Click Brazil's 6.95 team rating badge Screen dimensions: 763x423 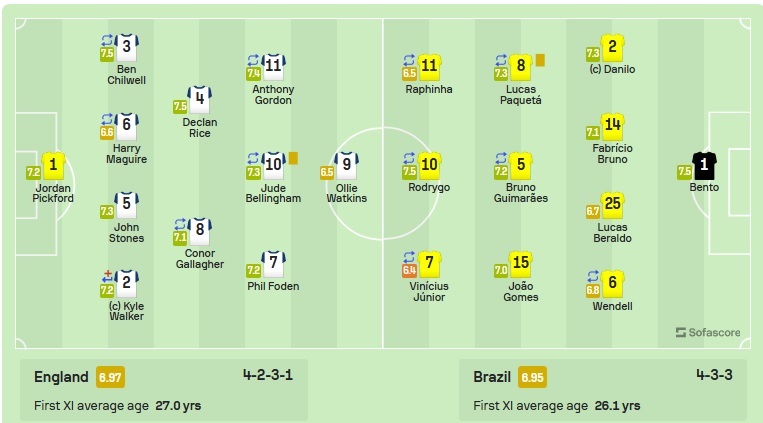[532, 377]
